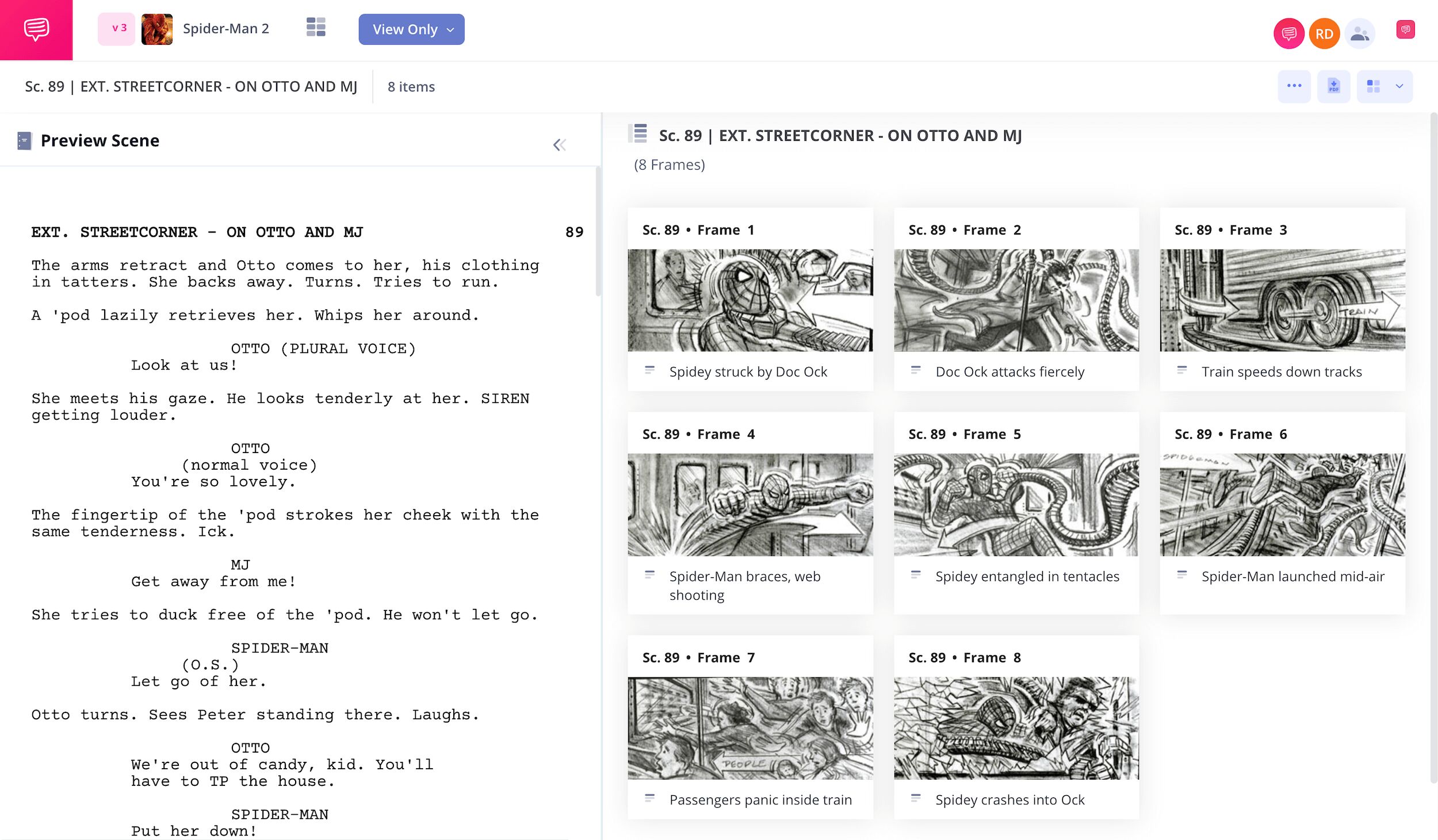This screenshot has width=1438, height=840.
Task: Click the script preview scrollbar
Action: (x=598, y=231)
